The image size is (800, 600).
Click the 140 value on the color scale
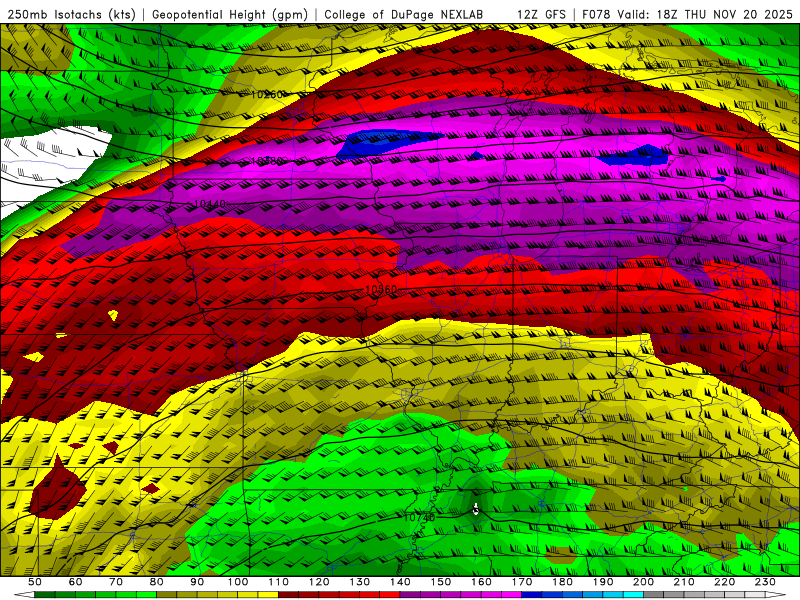pos(401,582)
